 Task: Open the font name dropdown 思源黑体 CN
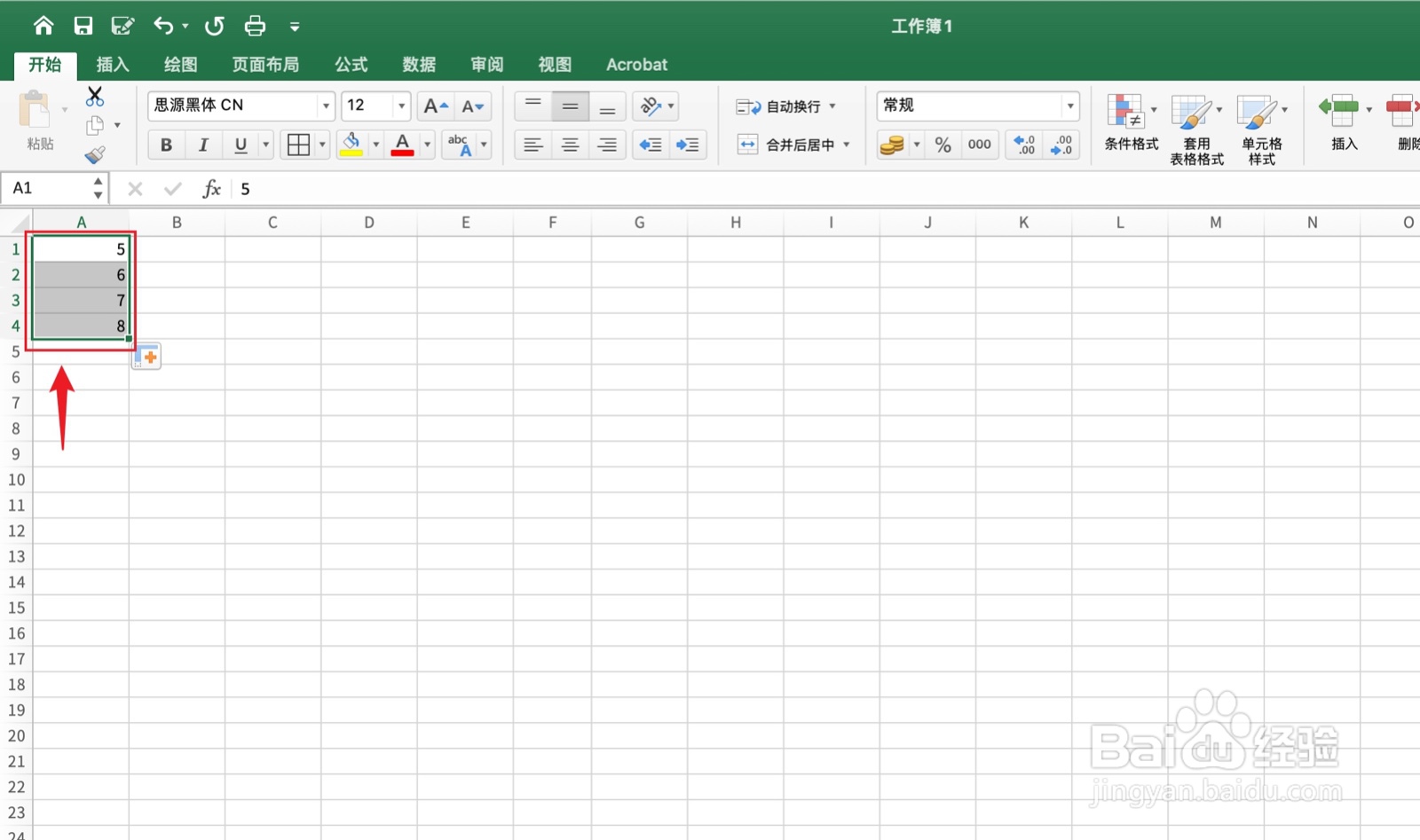point(326,106)
